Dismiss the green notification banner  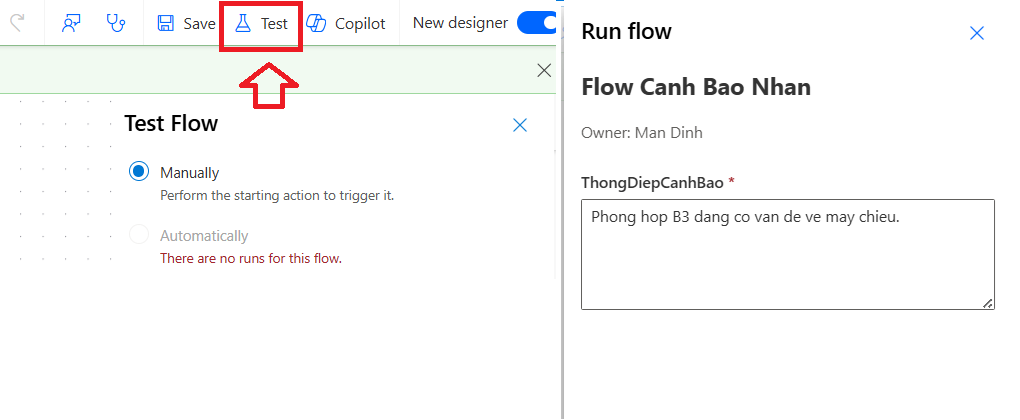[544, 70]
